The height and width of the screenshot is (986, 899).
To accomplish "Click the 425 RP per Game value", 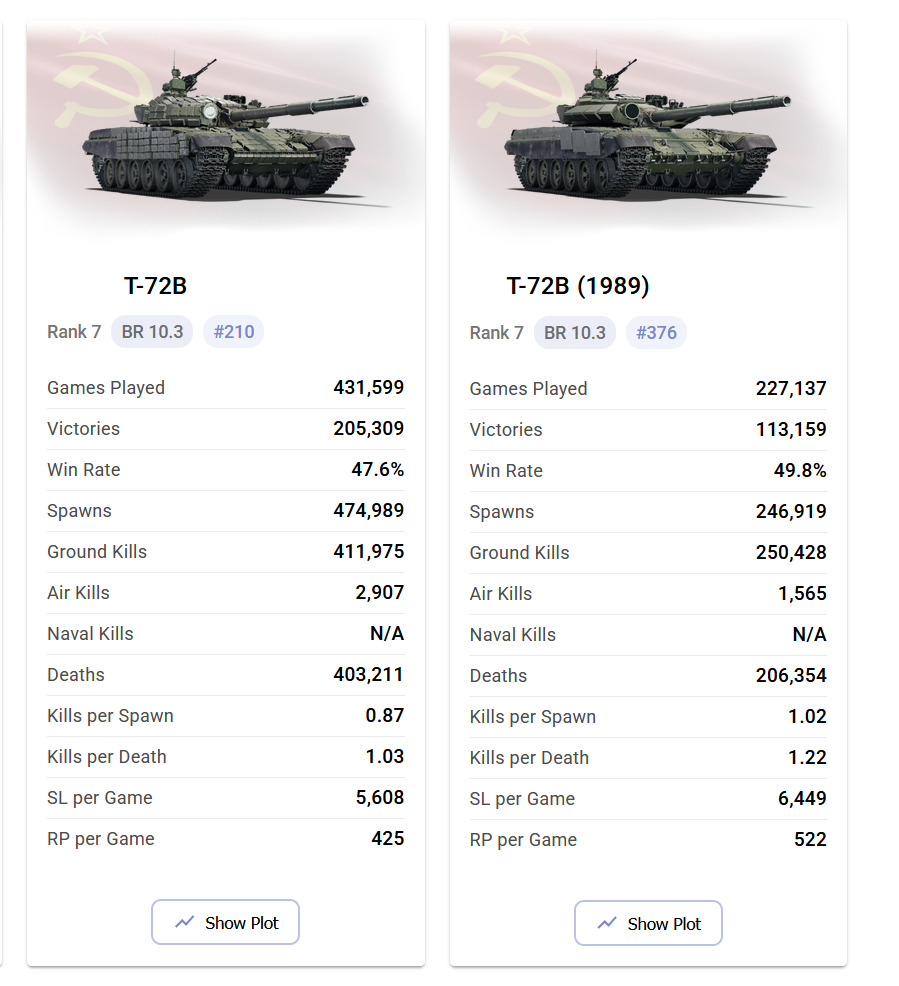I will tap(387, 838).
